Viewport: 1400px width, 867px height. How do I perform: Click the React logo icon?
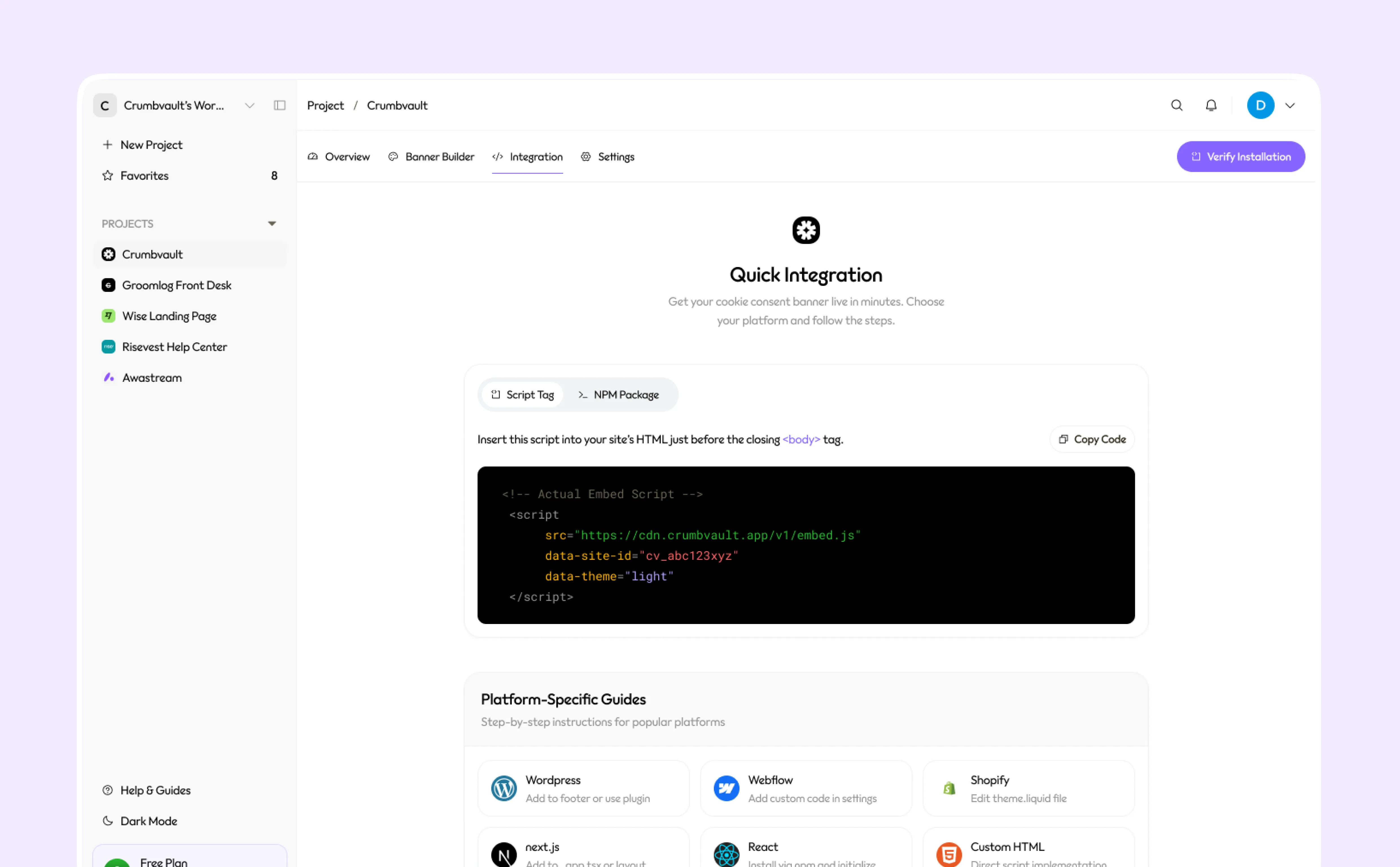(x=726, y=854)
